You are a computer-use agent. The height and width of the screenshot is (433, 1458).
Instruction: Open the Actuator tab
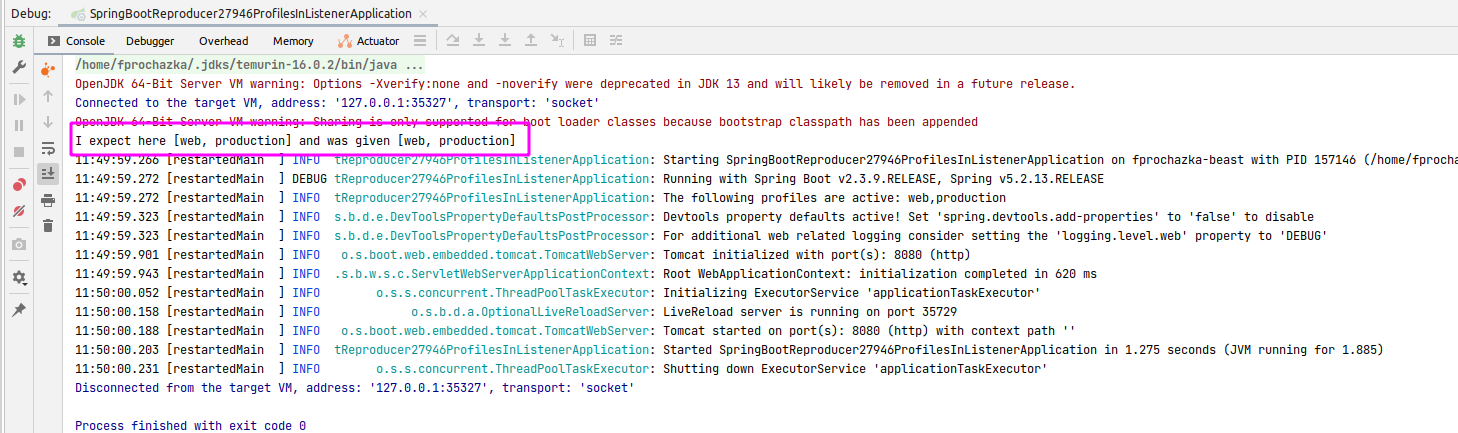pos(369,41)
